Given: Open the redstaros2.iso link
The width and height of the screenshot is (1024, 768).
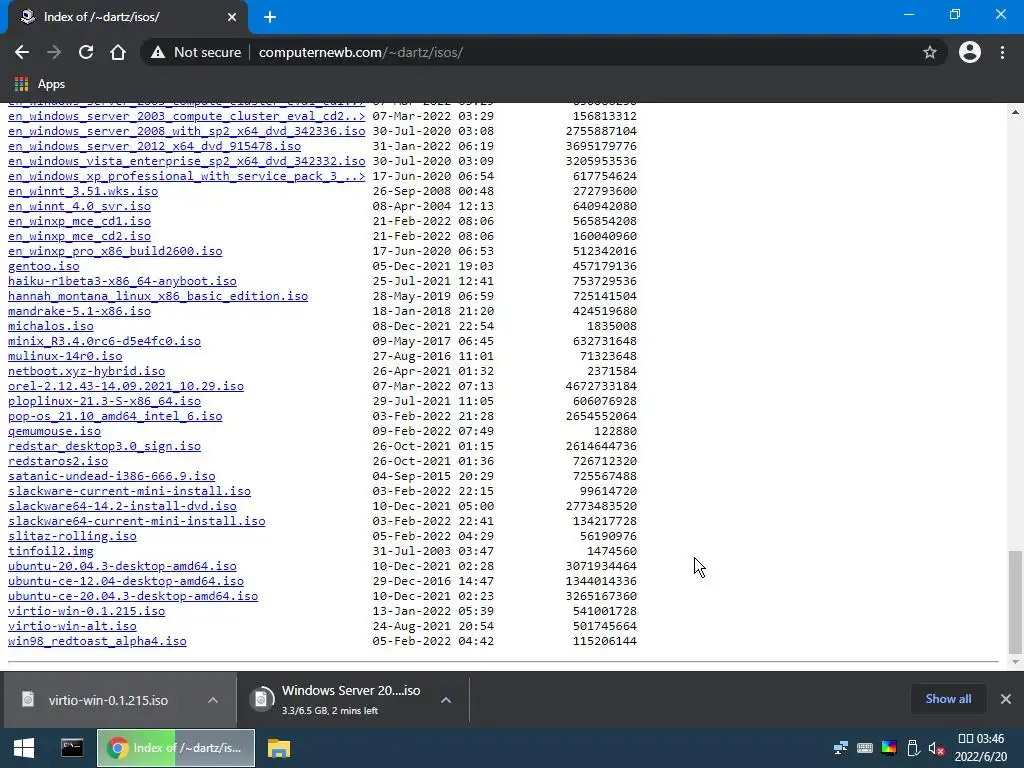Looking at the screenshot, I should click(x=58, y=460).
